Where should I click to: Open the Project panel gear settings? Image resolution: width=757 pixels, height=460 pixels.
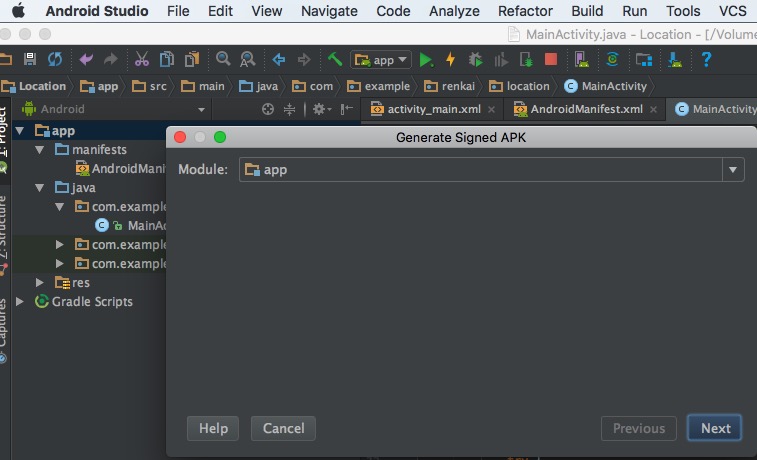[322, 109]
